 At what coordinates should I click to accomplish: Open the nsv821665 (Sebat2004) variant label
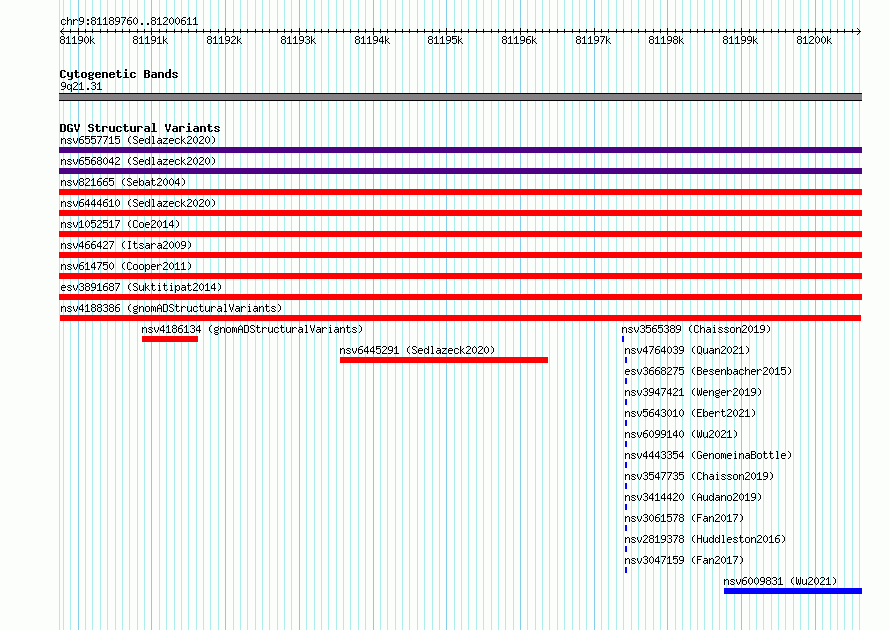click(x=123, y=182)
